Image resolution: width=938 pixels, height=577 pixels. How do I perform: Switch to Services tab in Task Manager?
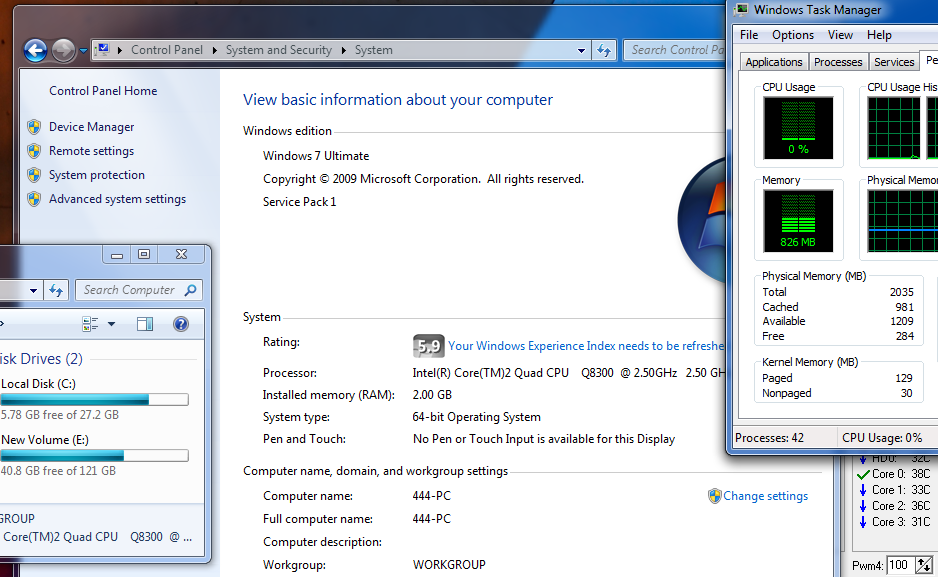point(894,62)
